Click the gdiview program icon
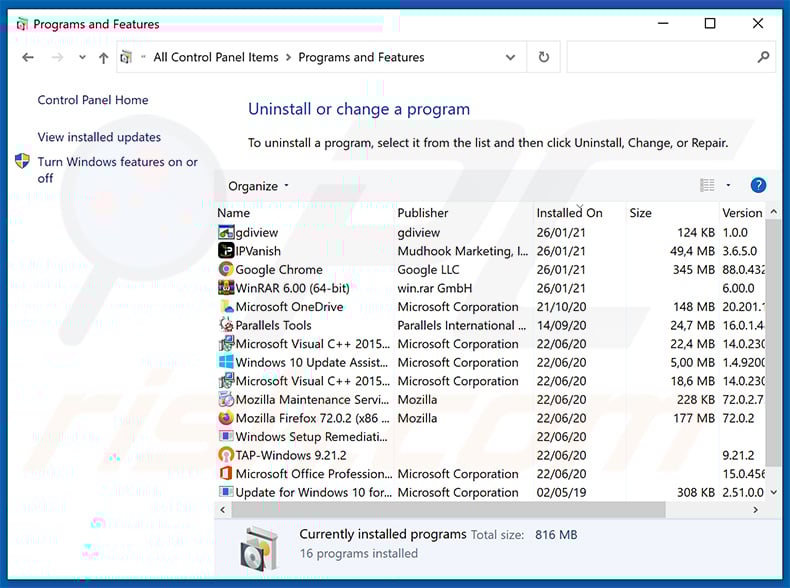The height and width of the screenshot is (588, 790). coord(226,232)
